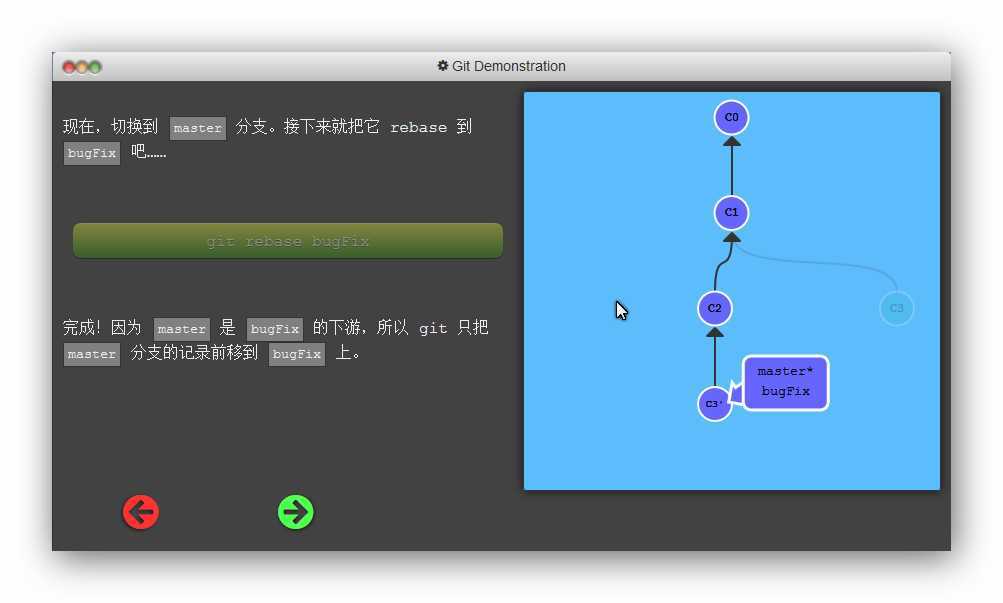Click the red back arrow button

[141, 512]
